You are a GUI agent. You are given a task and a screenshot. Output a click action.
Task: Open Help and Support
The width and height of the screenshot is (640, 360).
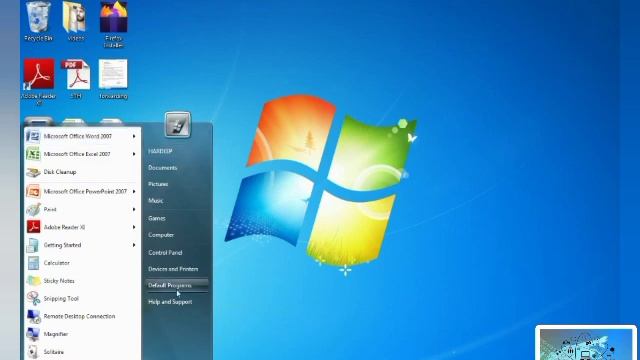(x=170, y=302)
